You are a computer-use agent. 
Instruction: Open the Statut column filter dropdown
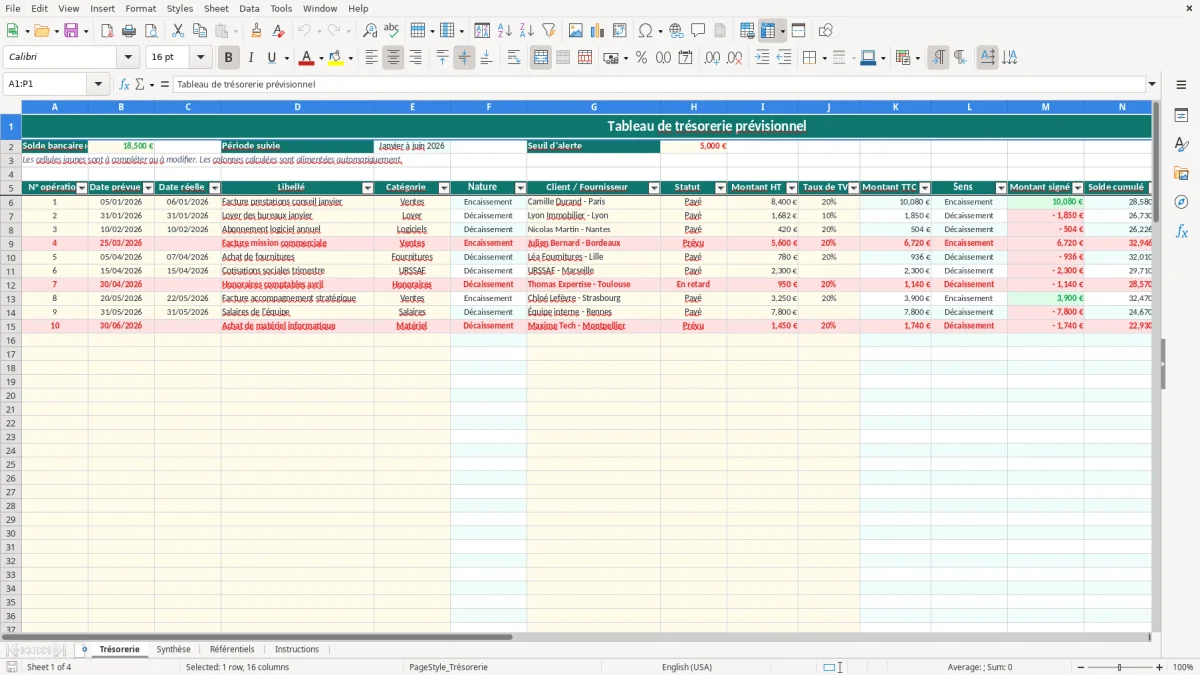click(x=721, y=188)
